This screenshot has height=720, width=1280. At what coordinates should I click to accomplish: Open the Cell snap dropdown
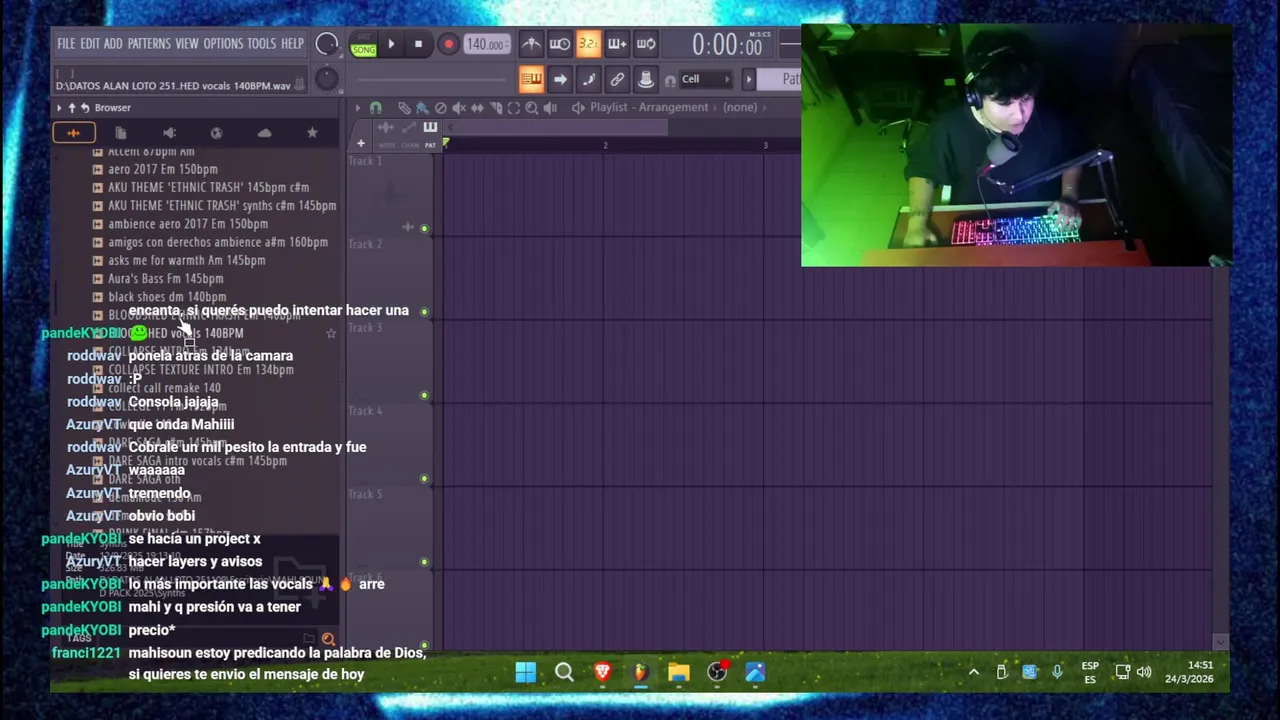(x=704, y=79)
